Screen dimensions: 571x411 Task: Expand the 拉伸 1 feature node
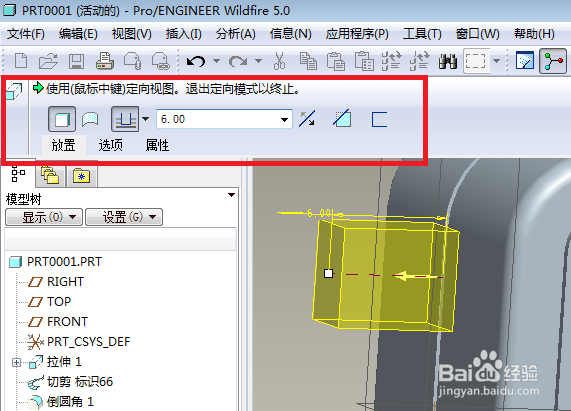(x=16, y=362)
